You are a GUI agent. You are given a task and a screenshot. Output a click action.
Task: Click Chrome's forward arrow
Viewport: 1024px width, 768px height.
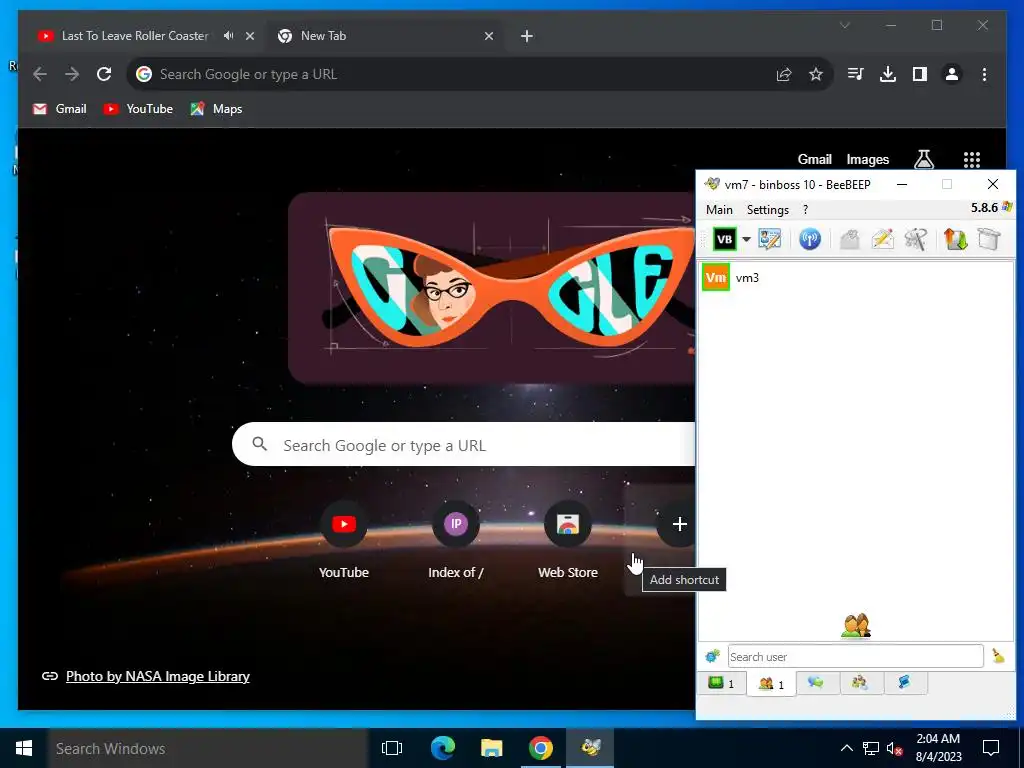pos(72,74)
